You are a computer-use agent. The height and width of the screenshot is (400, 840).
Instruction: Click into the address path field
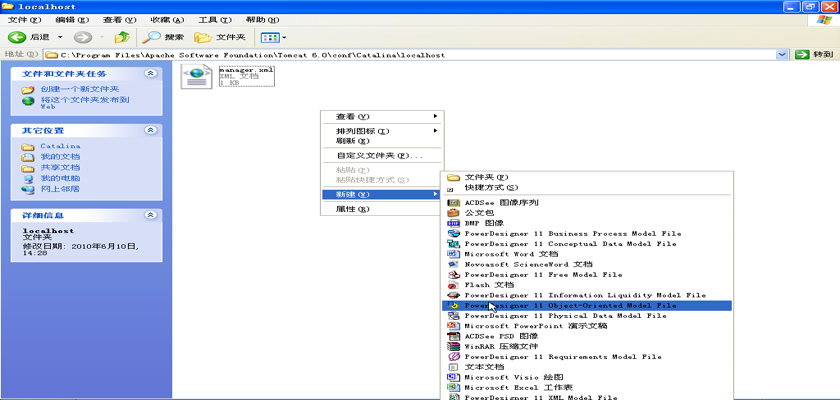click(410, 55)
